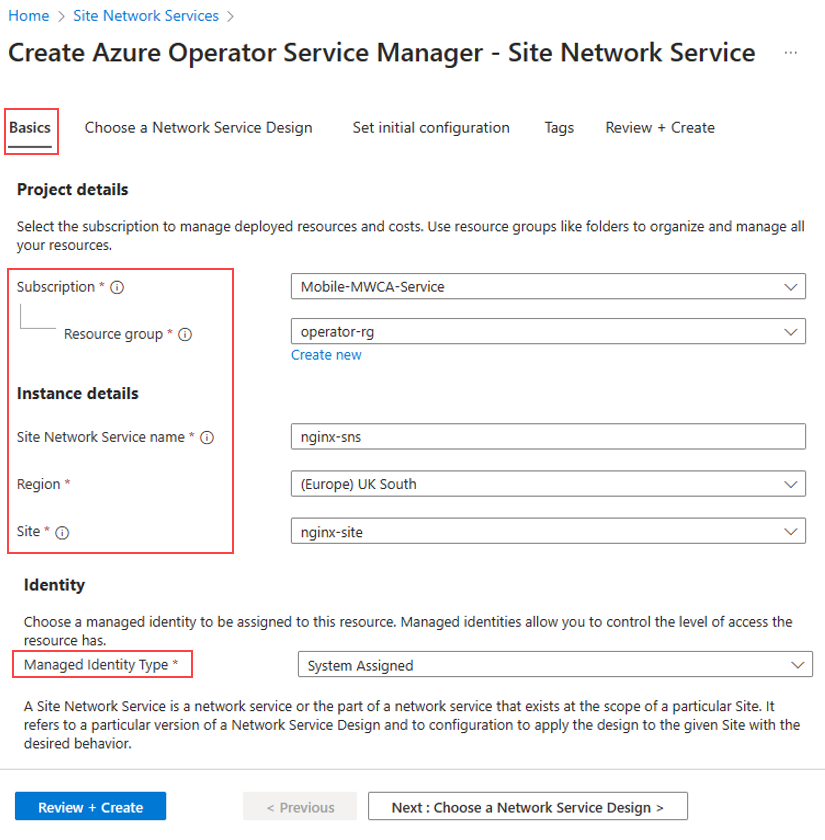Image resolution: width=825 pixels, height=840 pixels.
Task: Click the Resource group info icon
Action: (184, 334)
